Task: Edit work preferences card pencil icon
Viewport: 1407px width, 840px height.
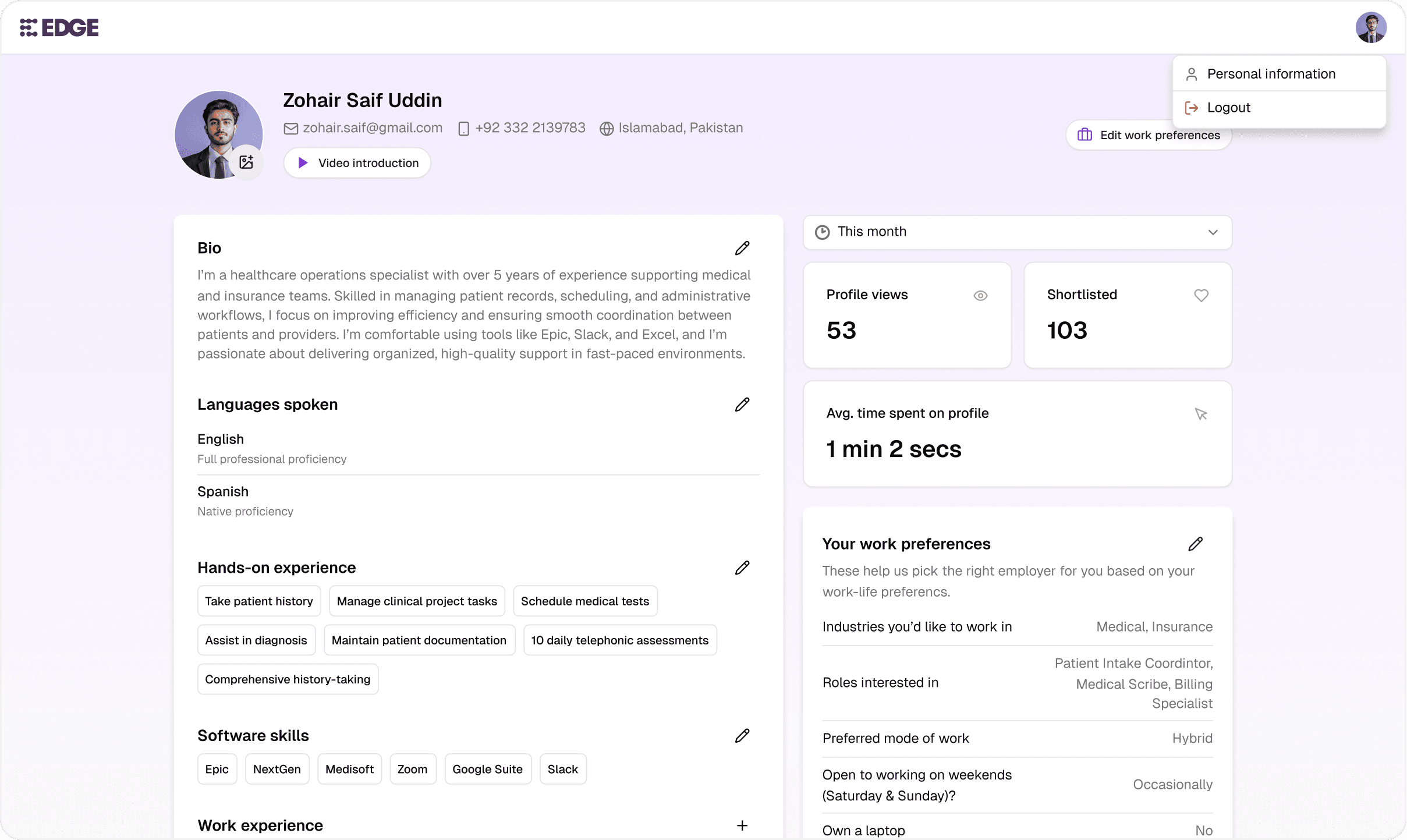Action: tap(1195, 544)
